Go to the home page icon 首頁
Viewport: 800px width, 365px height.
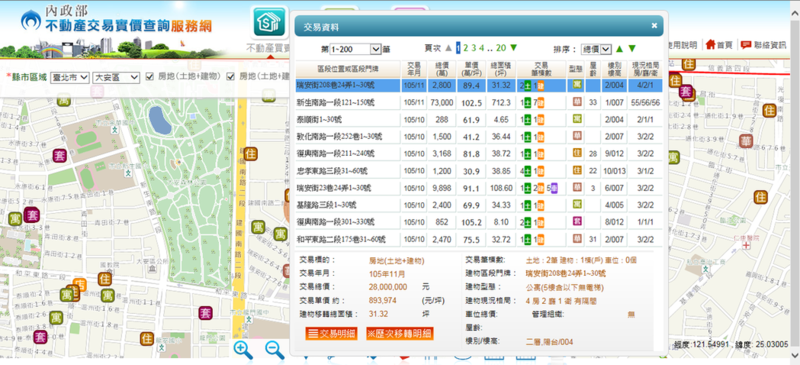point(719,45)
